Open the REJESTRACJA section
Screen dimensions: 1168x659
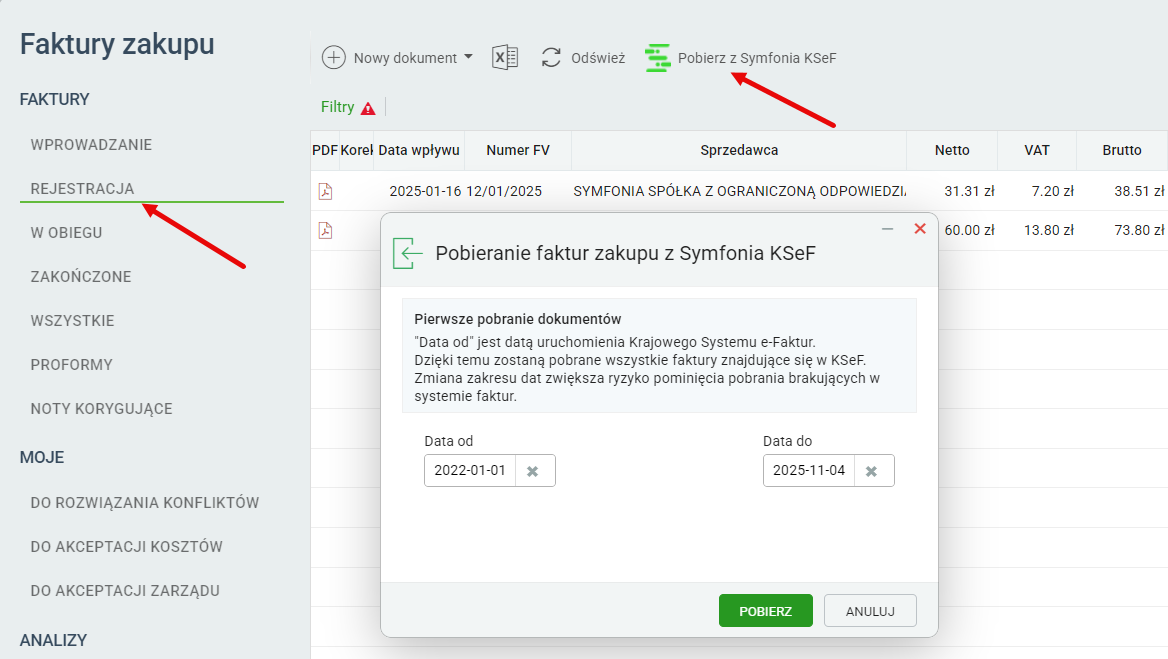coord(82,189)
